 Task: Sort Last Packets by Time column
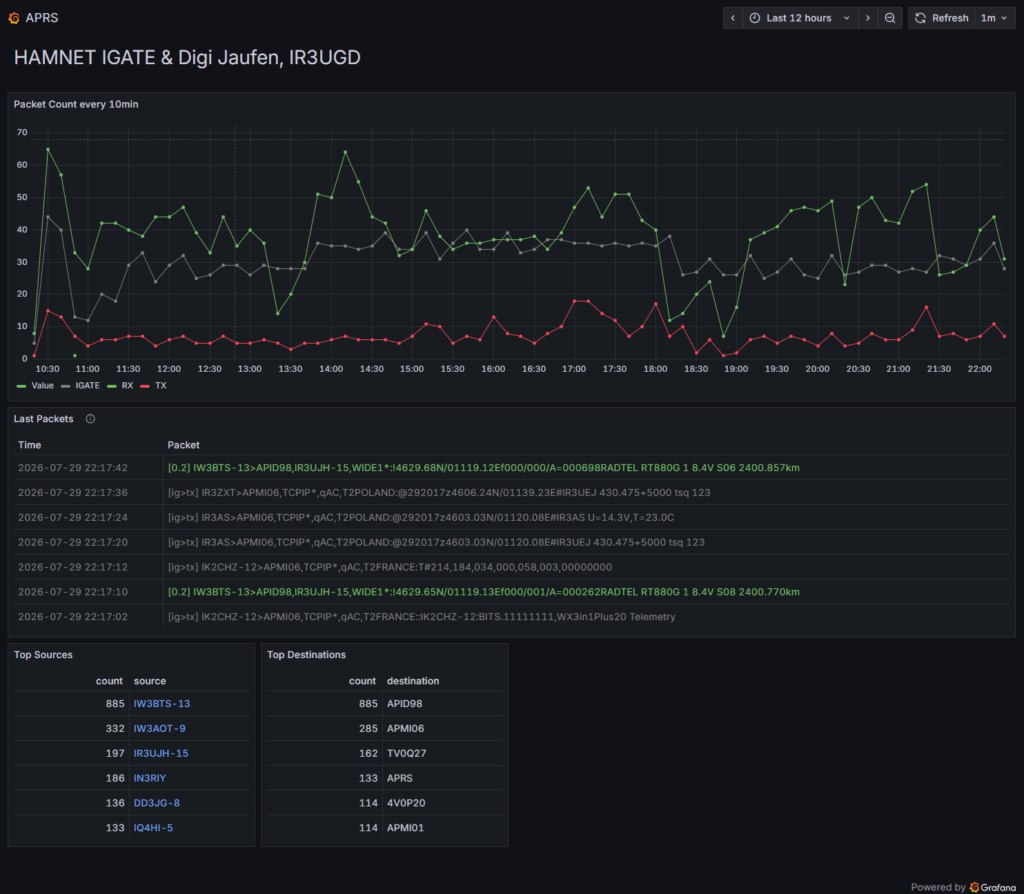29,445
